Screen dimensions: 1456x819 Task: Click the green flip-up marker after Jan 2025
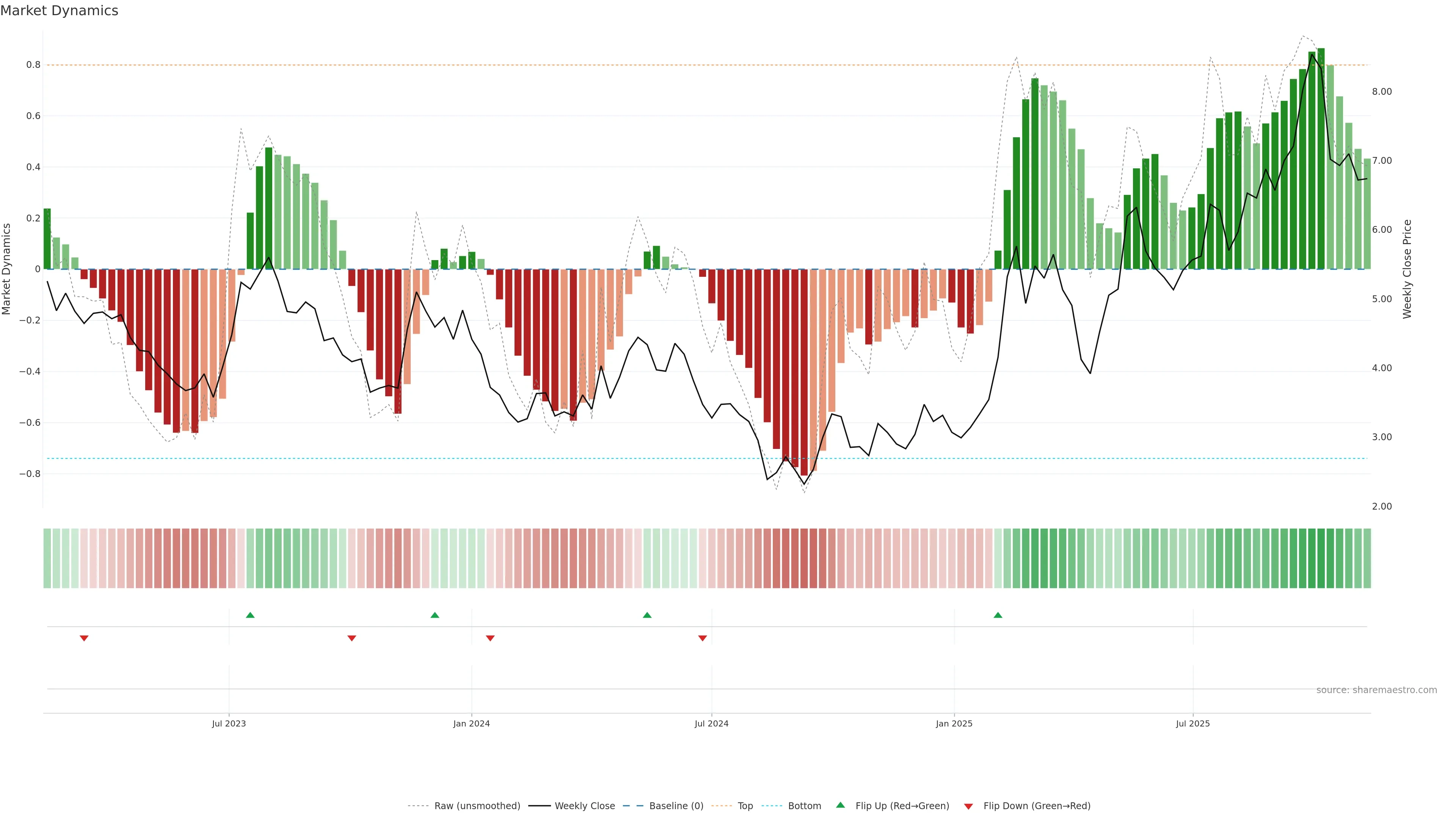pos(998,615)
